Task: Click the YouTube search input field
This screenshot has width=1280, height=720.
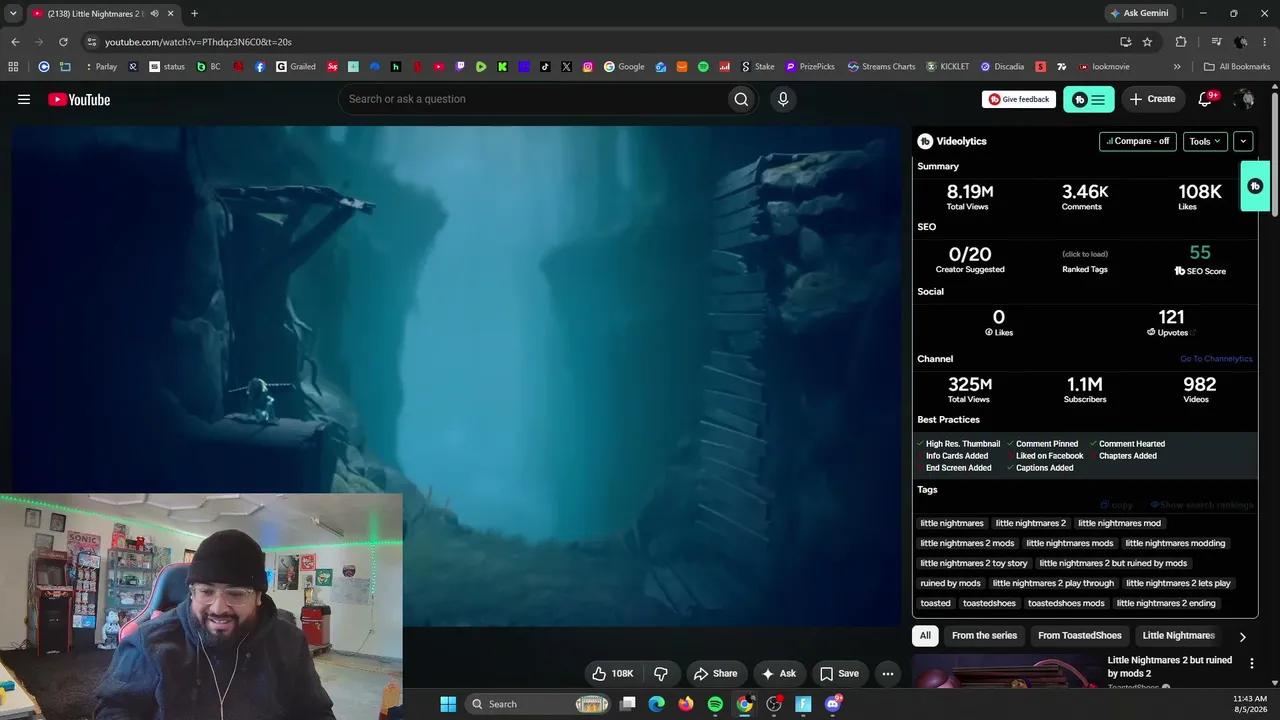Action: pyautogui.click(x=533, y=99)
